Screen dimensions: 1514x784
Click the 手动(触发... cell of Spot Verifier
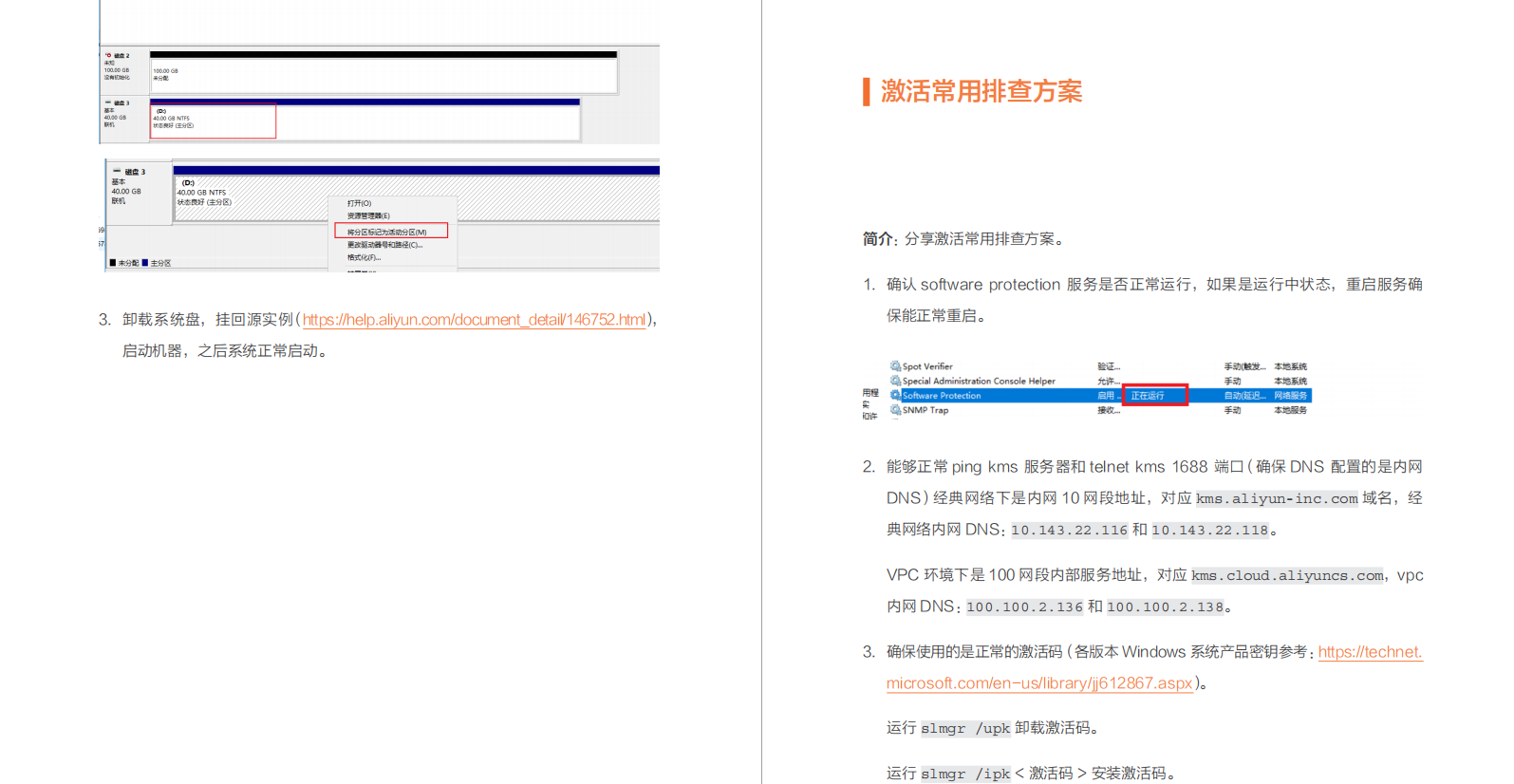click(1244, 366)
